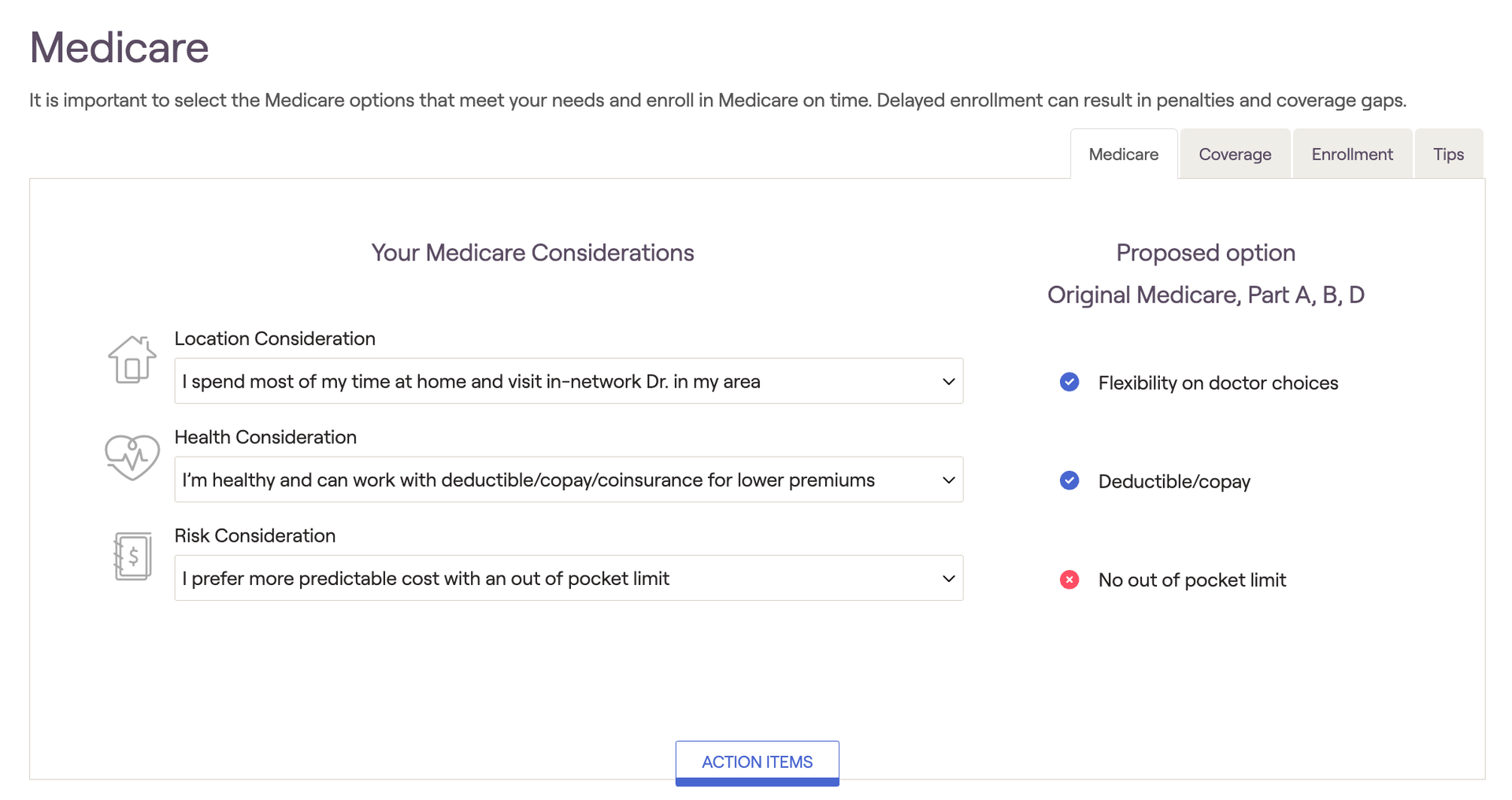Click the 'Proposed option' heading
The height and width of the screenshot is (800, 1512).
point(1206,253)
